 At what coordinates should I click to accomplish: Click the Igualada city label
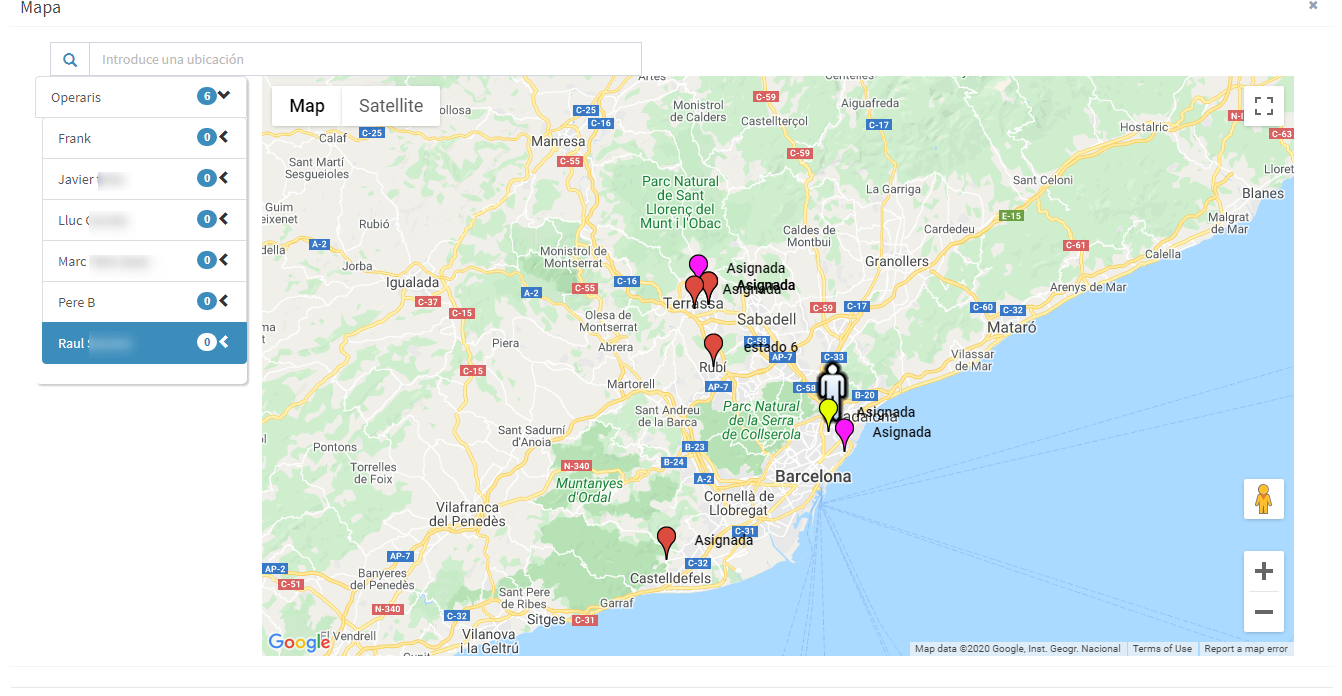pos(413,282)
